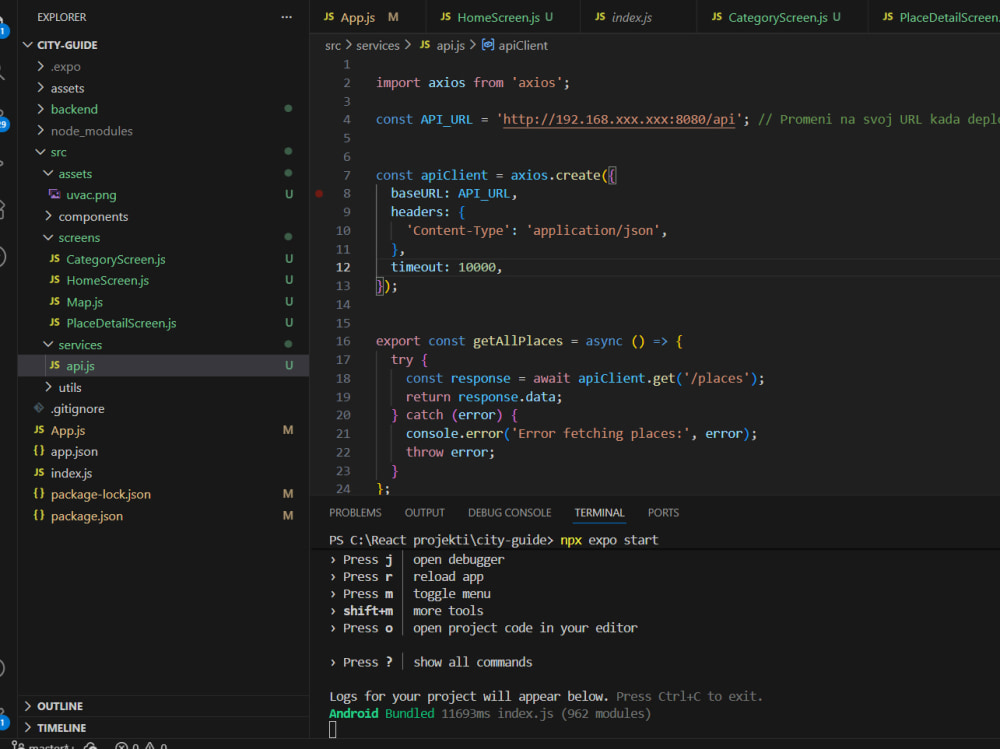Click line number 12 in gutter

coord(343,267)
